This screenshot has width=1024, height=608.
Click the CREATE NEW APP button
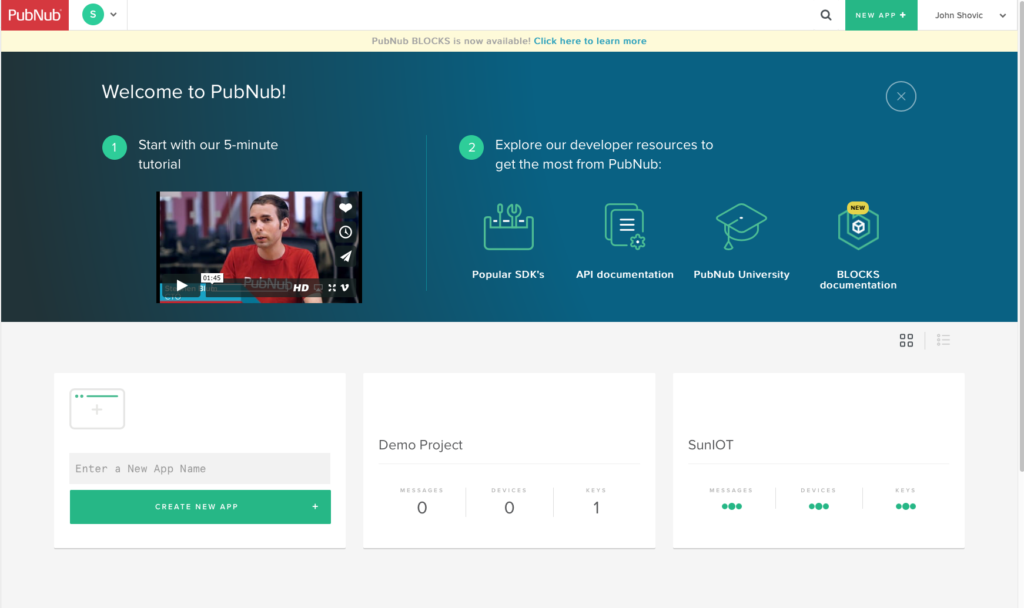point(200,507)
